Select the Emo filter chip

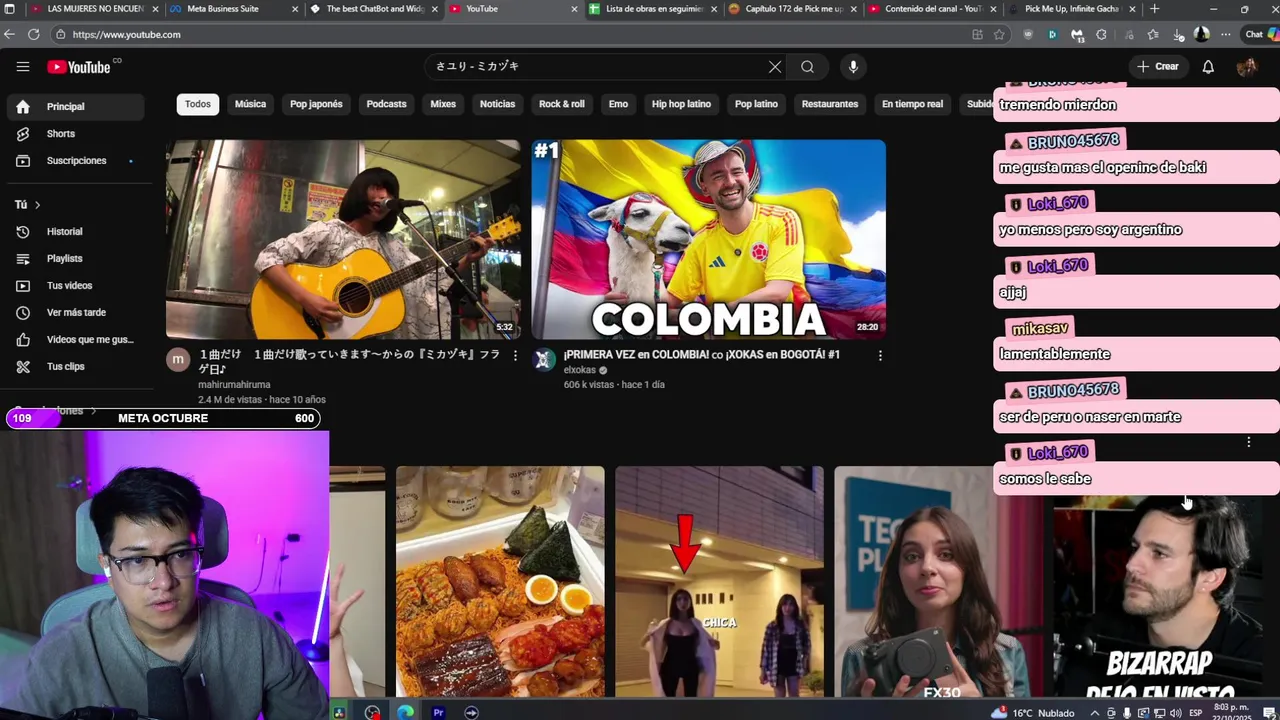(618, 104)
